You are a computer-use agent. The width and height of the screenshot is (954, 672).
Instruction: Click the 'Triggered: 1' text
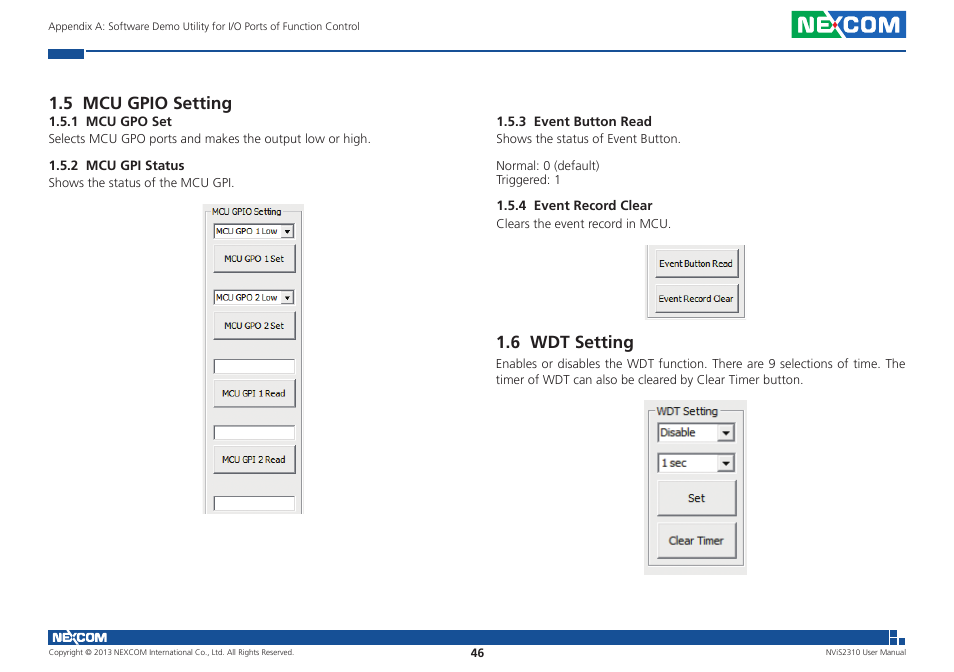coord(528,179)
